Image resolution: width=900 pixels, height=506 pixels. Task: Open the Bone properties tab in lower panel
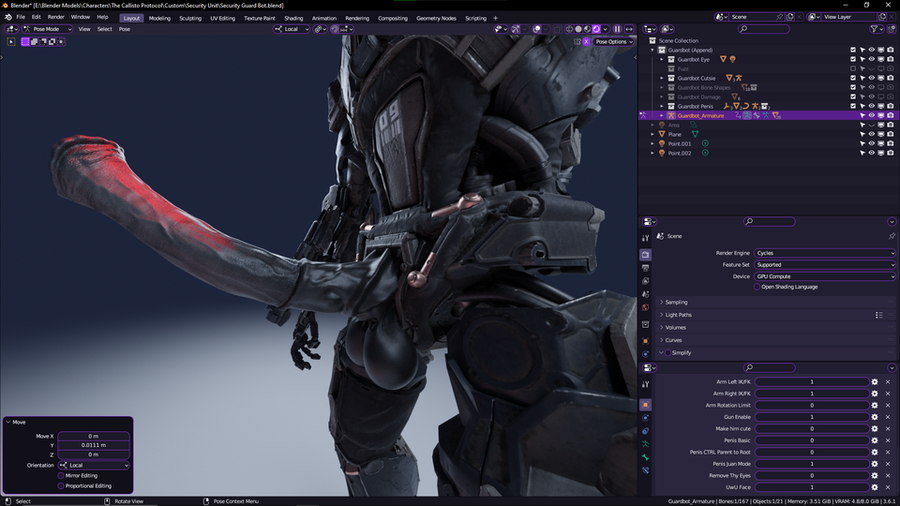tap(646, 457)
